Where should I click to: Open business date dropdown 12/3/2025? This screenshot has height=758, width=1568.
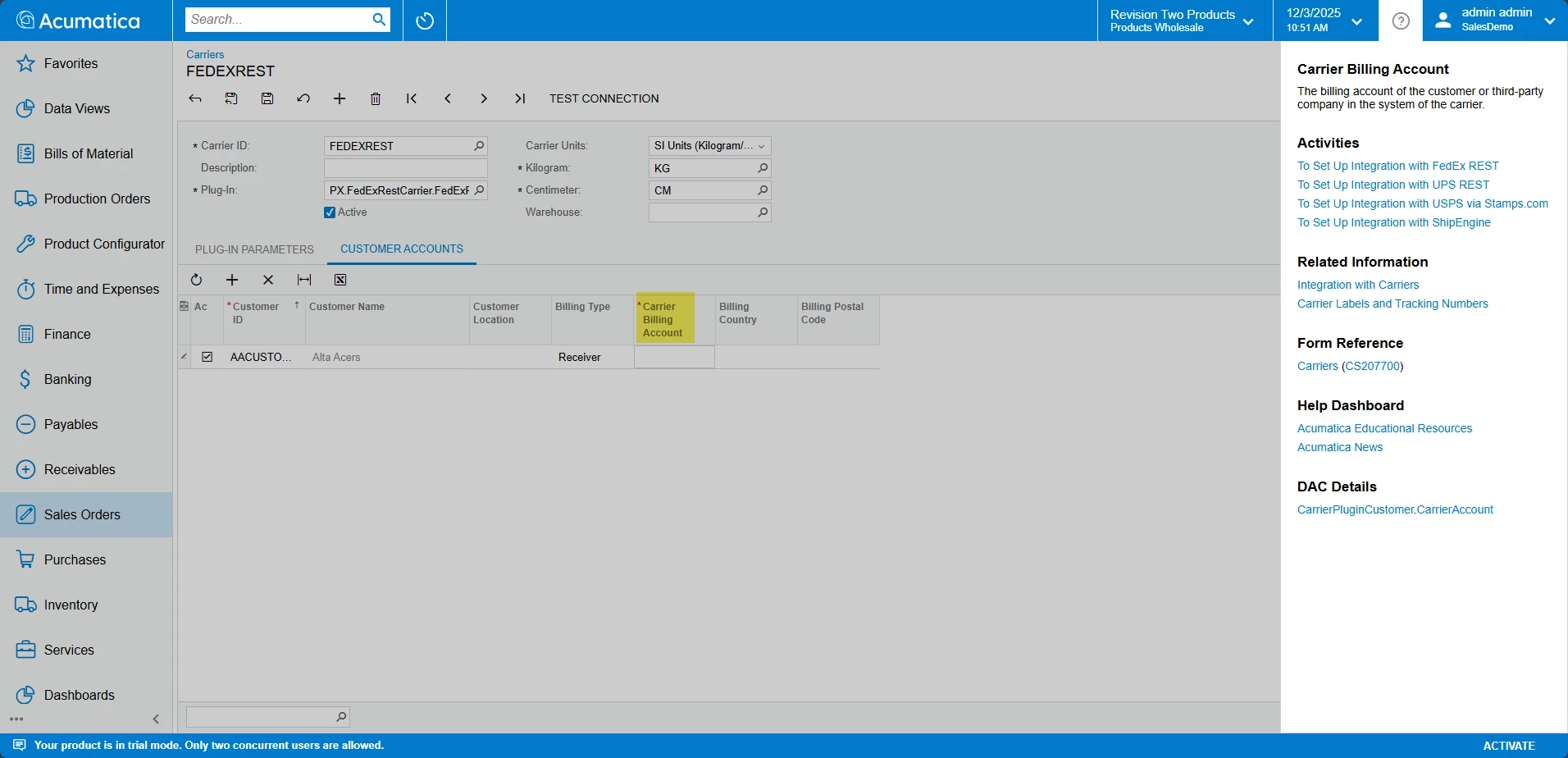click(x=1325, y=21)
